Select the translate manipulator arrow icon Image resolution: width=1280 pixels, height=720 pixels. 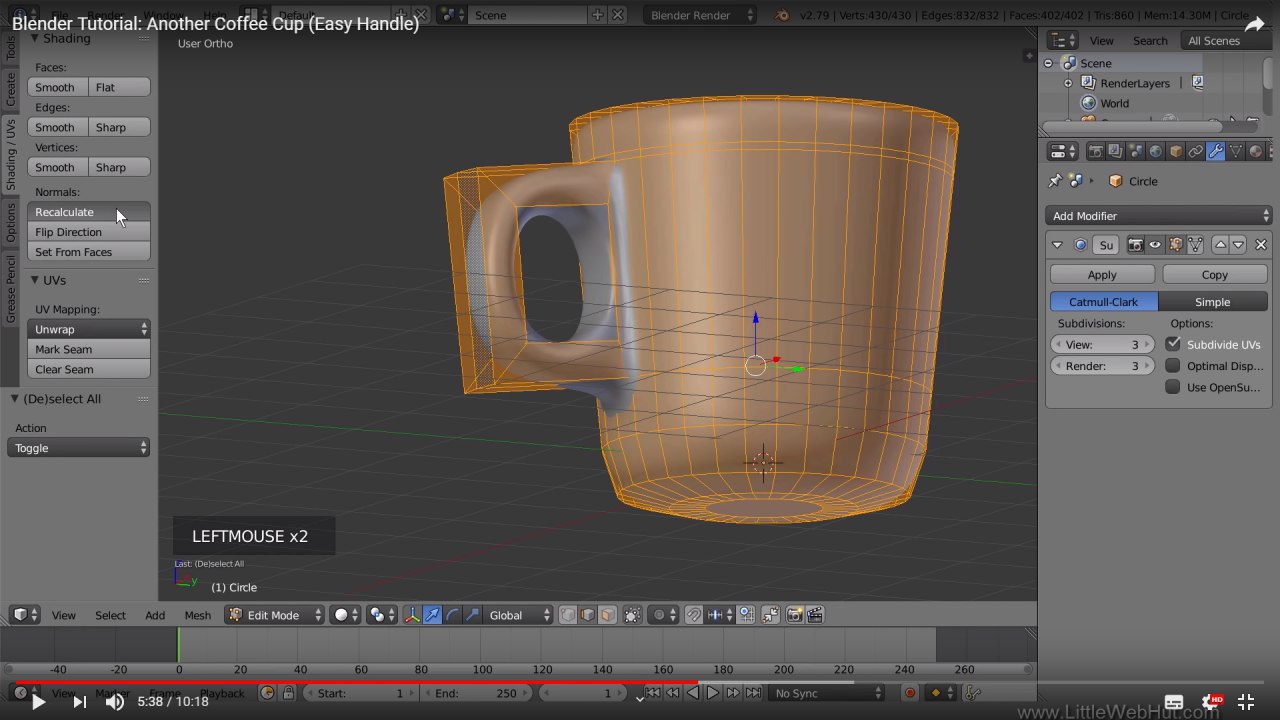click(432, 615)
